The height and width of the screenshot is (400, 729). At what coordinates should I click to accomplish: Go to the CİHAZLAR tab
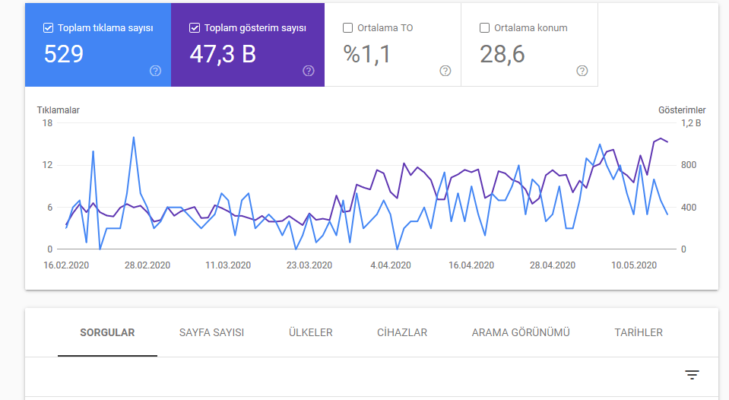click(403, 332)
